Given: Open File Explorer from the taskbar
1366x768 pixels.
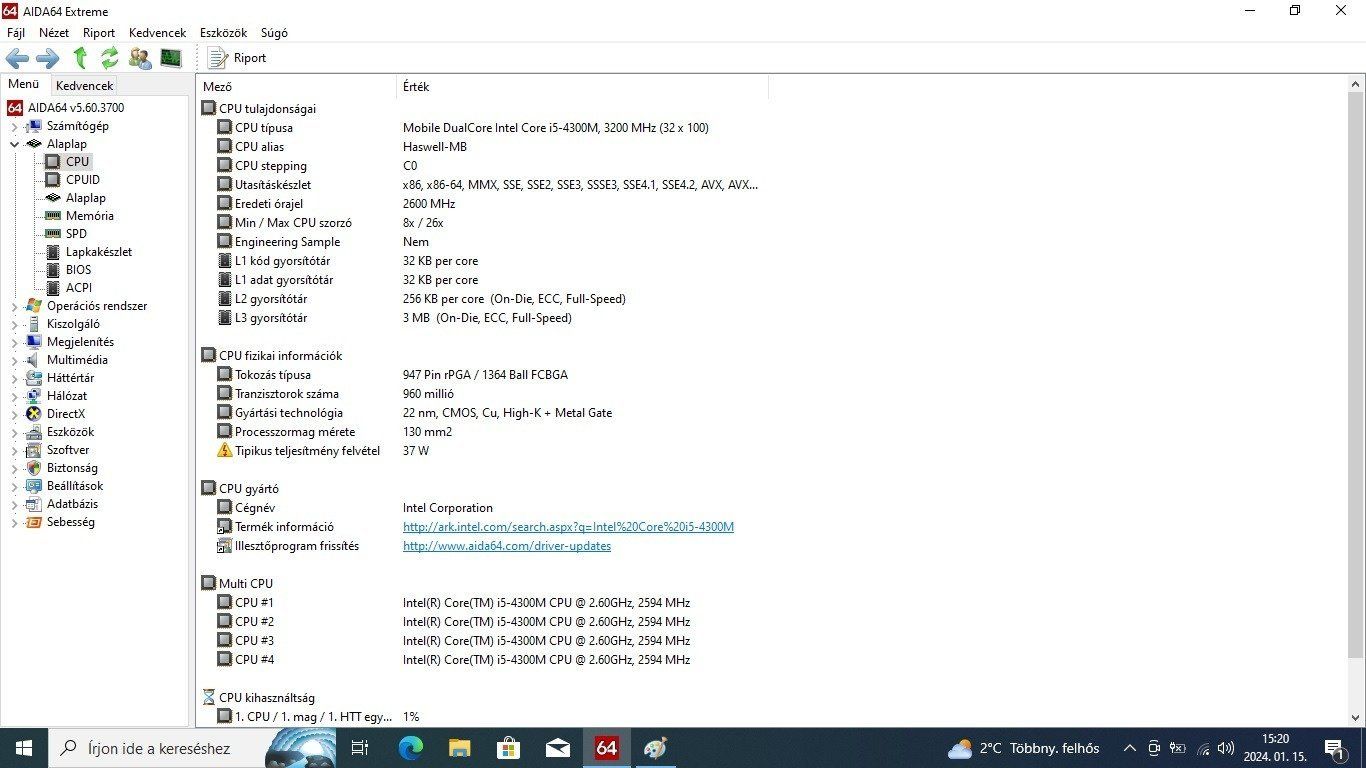Looking at the screenshot, I should coord(460,748).
